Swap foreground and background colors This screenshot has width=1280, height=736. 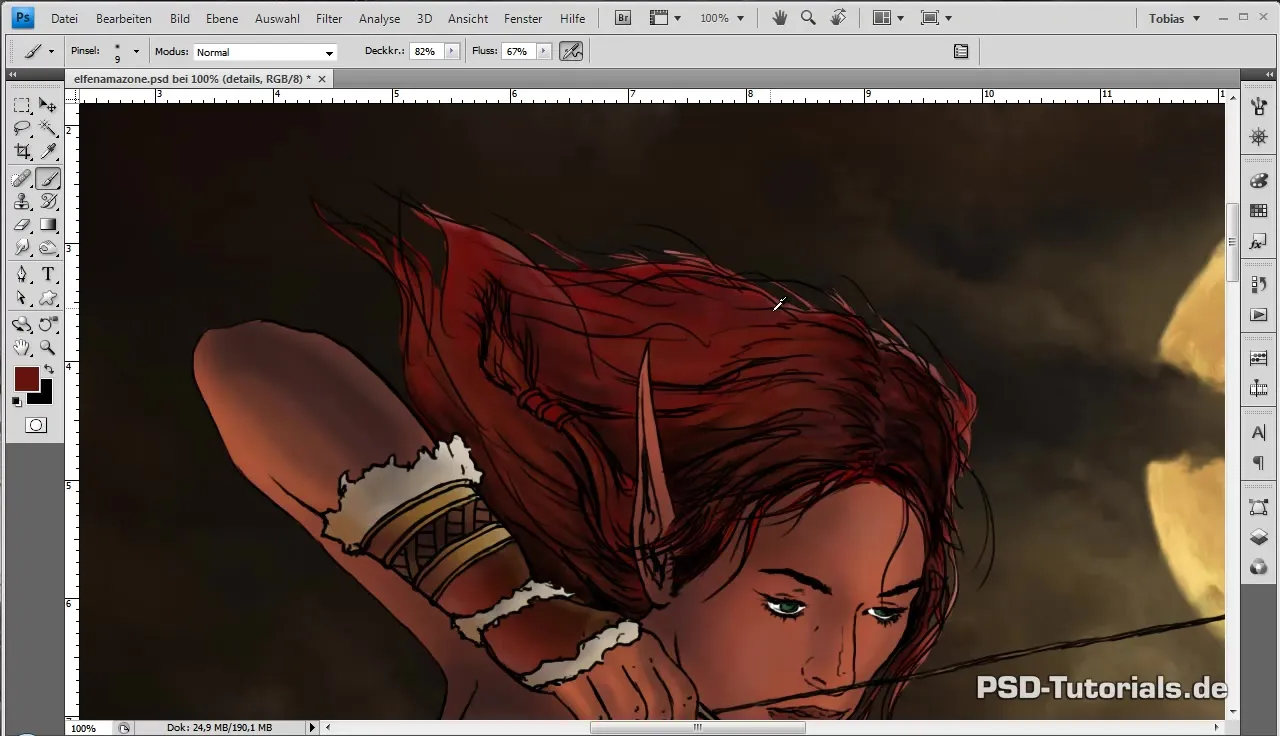pyautogui.click(x=49, y=370)
